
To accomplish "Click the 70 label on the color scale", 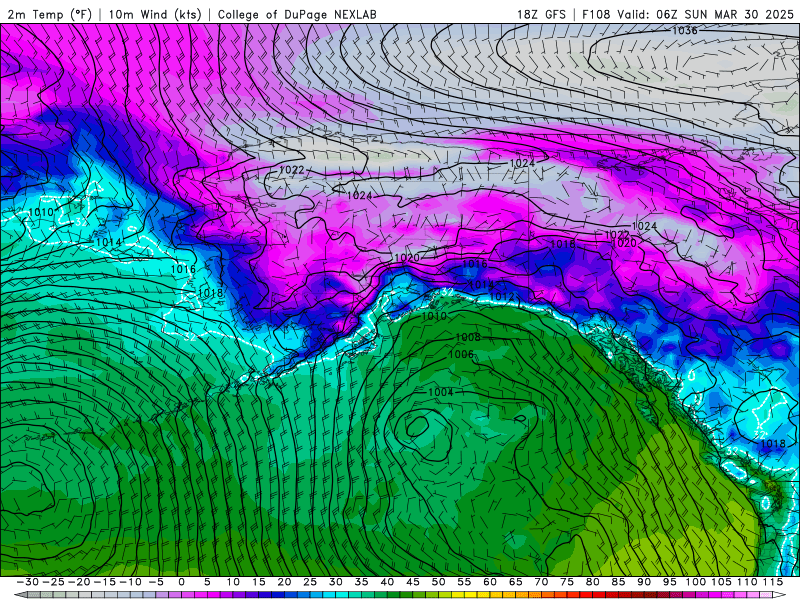I will (541, 582).
